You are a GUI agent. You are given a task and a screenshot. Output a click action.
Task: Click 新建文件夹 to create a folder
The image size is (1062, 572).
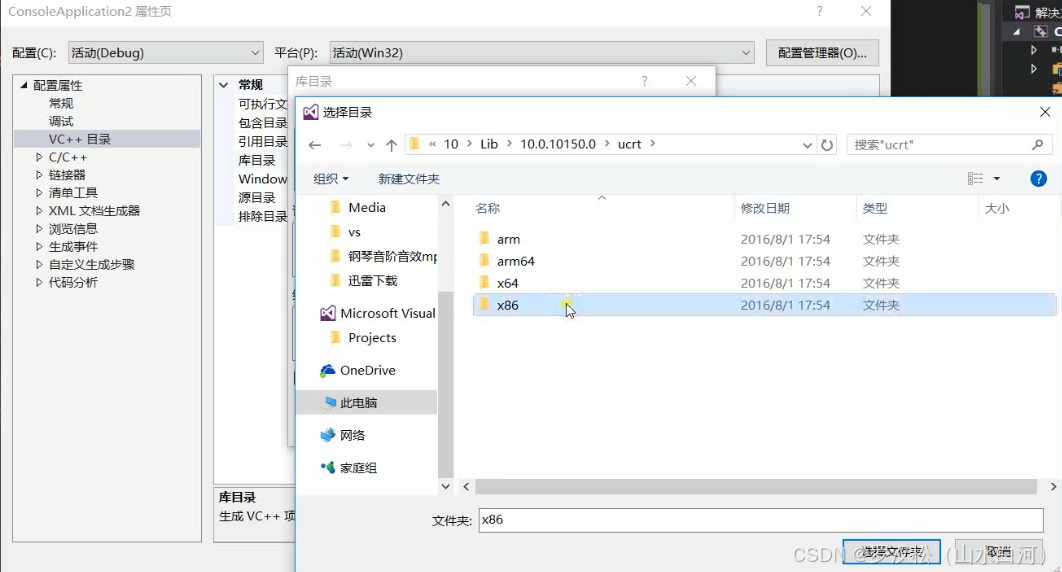[x=408, y=179]
